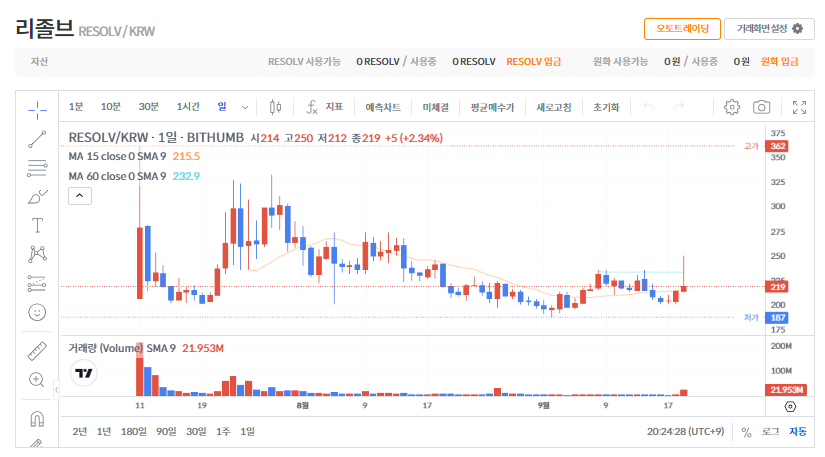The image size is (825, 457).
Task: Open timezone menu at 20:24:28 (UTC+9)
Action: pos(685,431)
